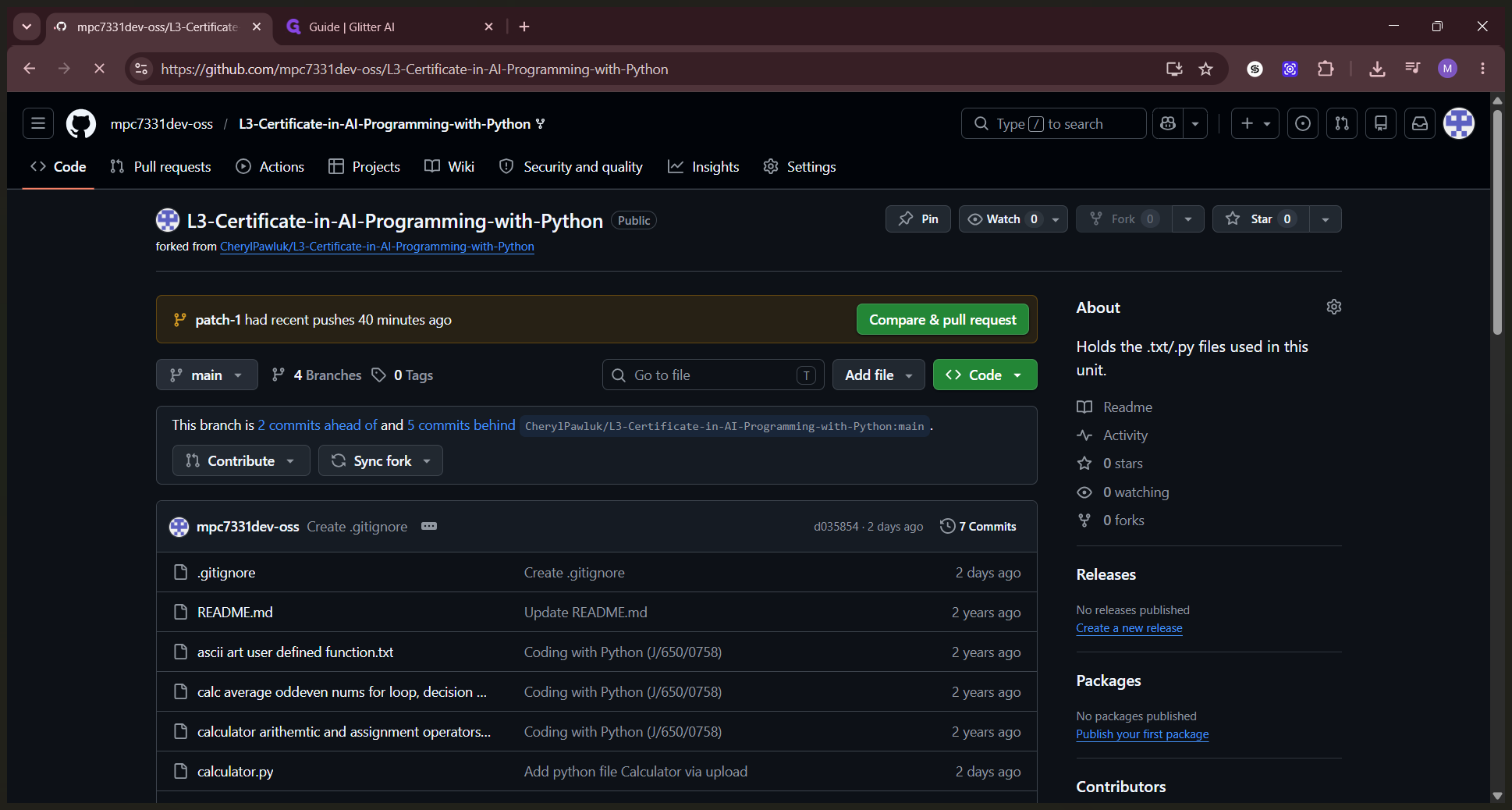
Task: Open the Wiki tab
Action: pos(449,167)
